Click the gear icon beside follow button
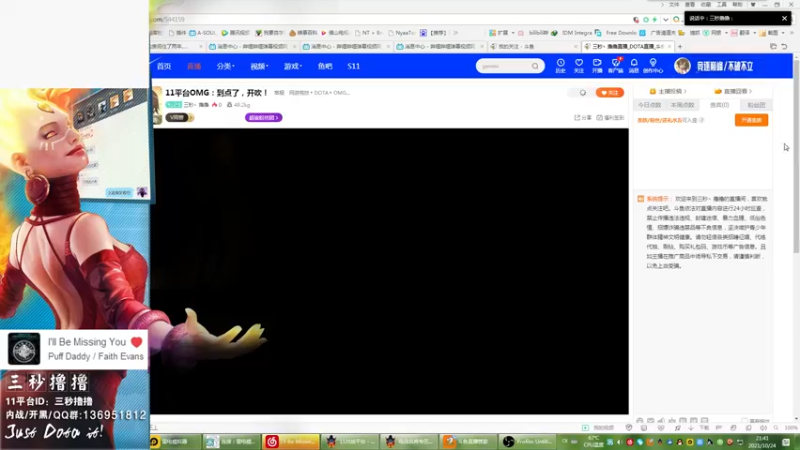 tap(583, 93)
